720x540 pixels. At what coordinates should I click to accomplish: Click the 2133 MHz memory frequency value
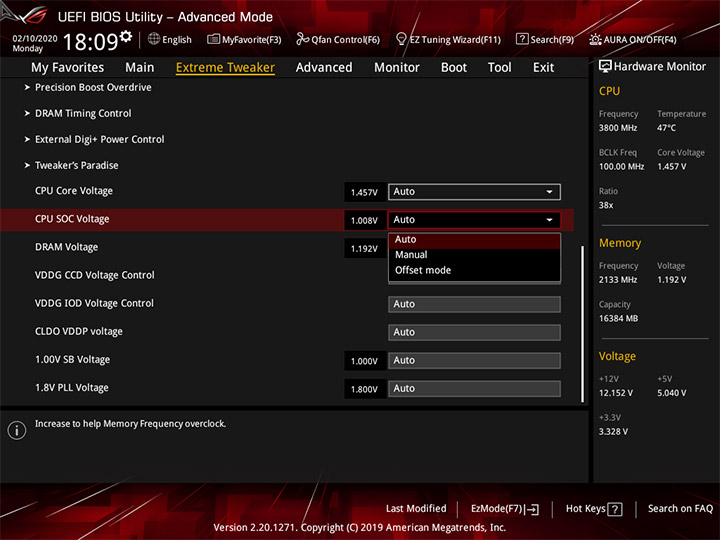tap(618, 280)
